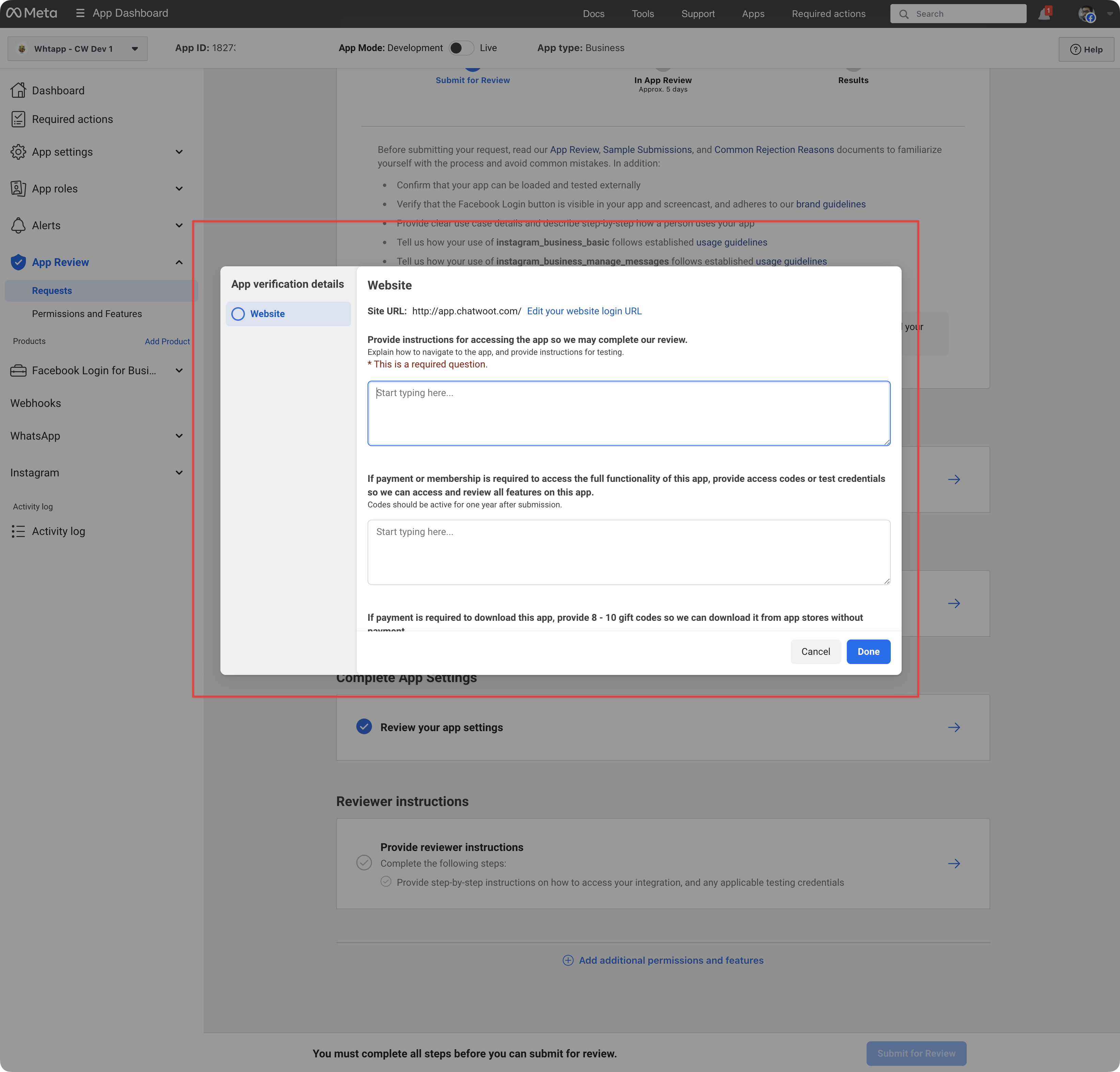Expand the Instagram sidebar section
This screenshot has height=1072, width=1120.
pos(179,473)
